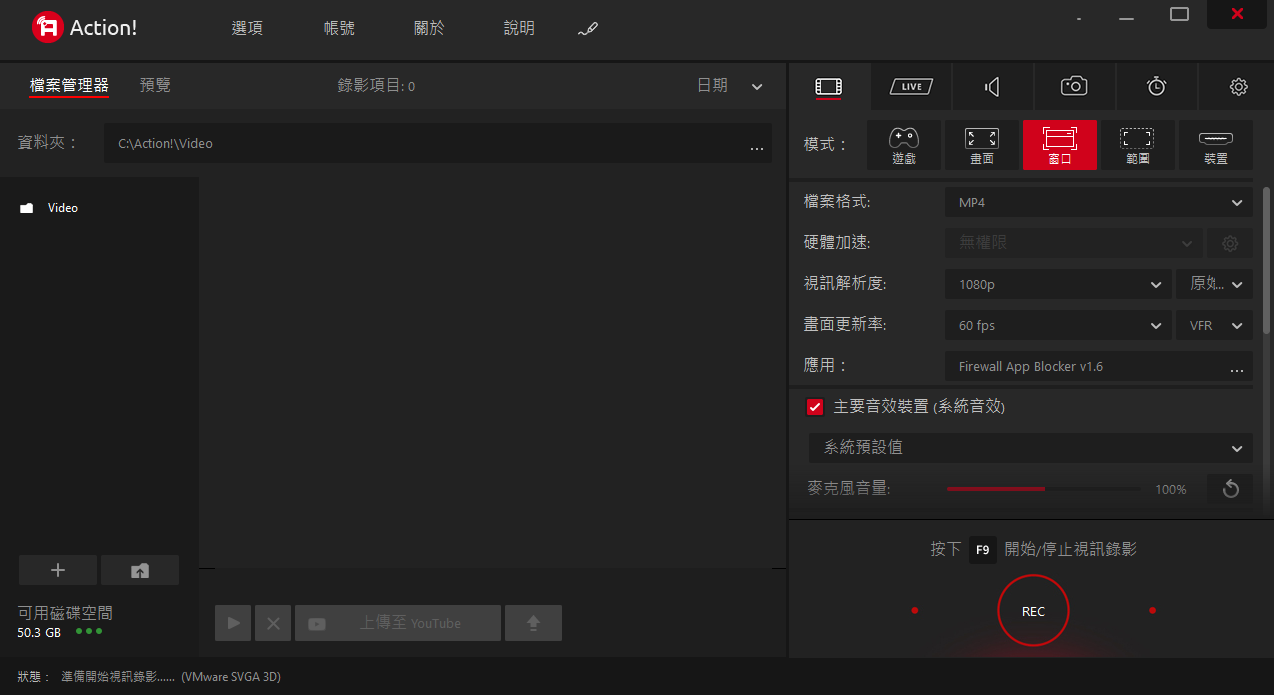
Task: Select the device (裝置) recording mode
Action: click(1215, 145)
